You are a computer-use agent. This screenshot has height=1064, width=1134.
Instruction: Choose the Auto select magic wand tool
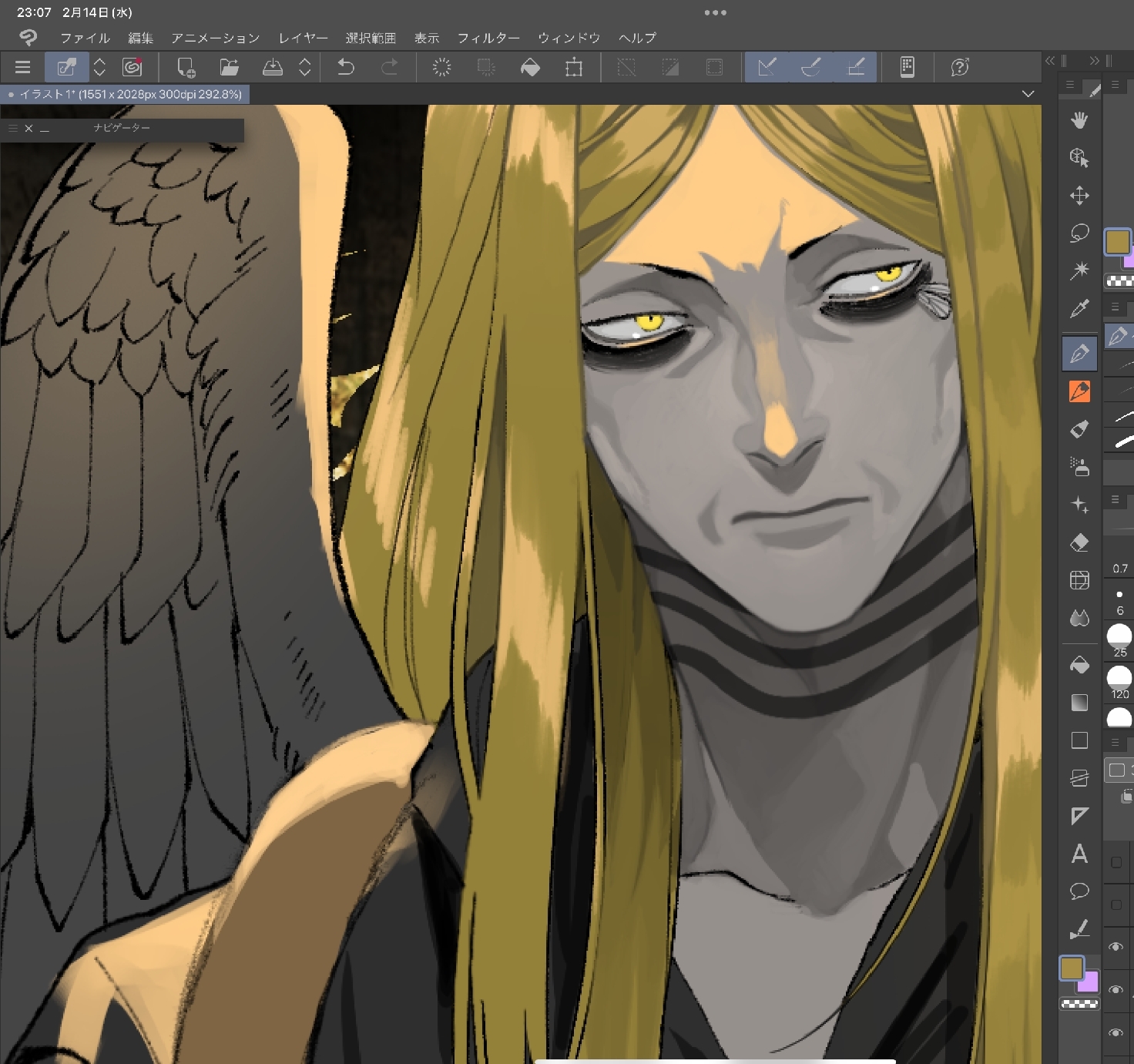click(x=1079, y=270)
